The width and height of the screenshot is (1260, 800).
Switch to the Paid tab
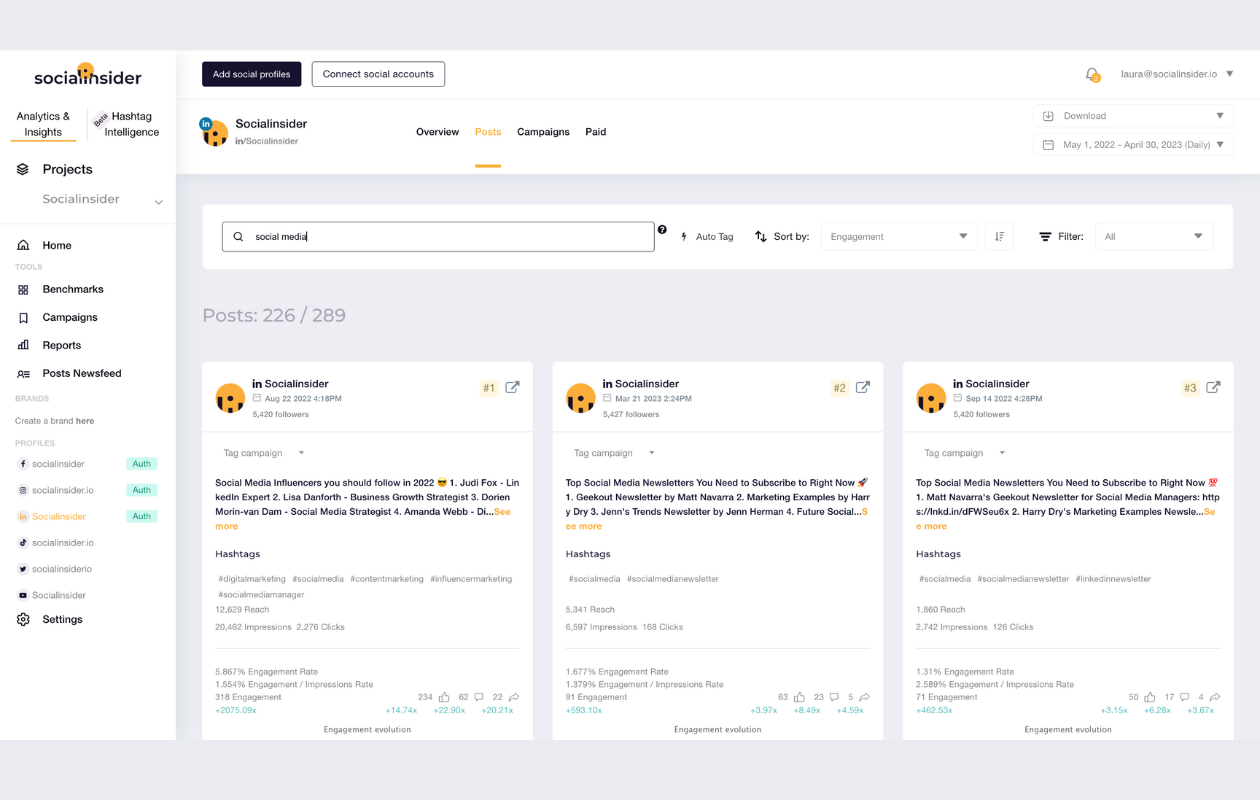point(596,132)
